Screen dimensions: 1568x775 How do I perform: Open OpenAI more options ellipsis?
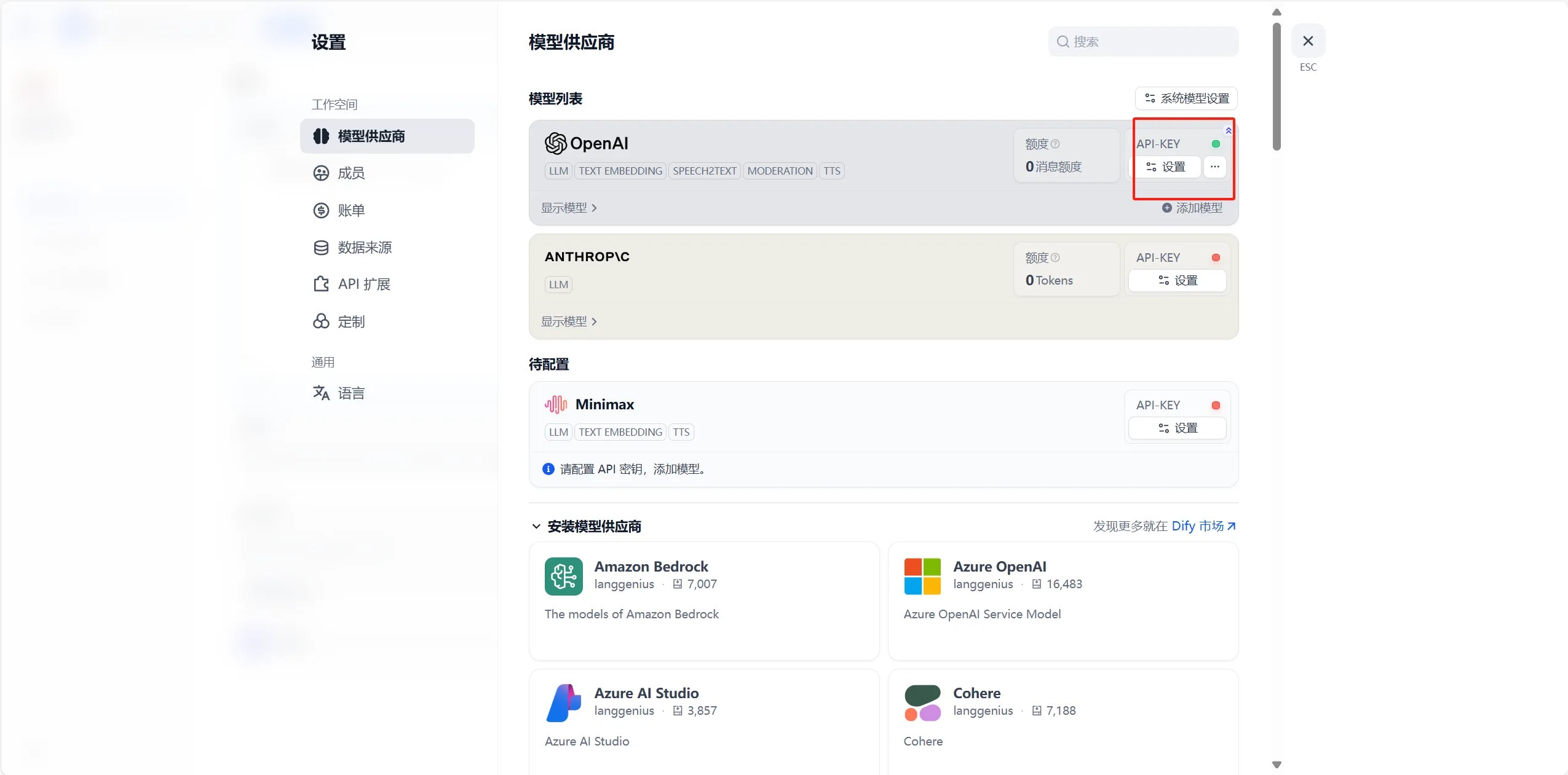click(1214, 167)
